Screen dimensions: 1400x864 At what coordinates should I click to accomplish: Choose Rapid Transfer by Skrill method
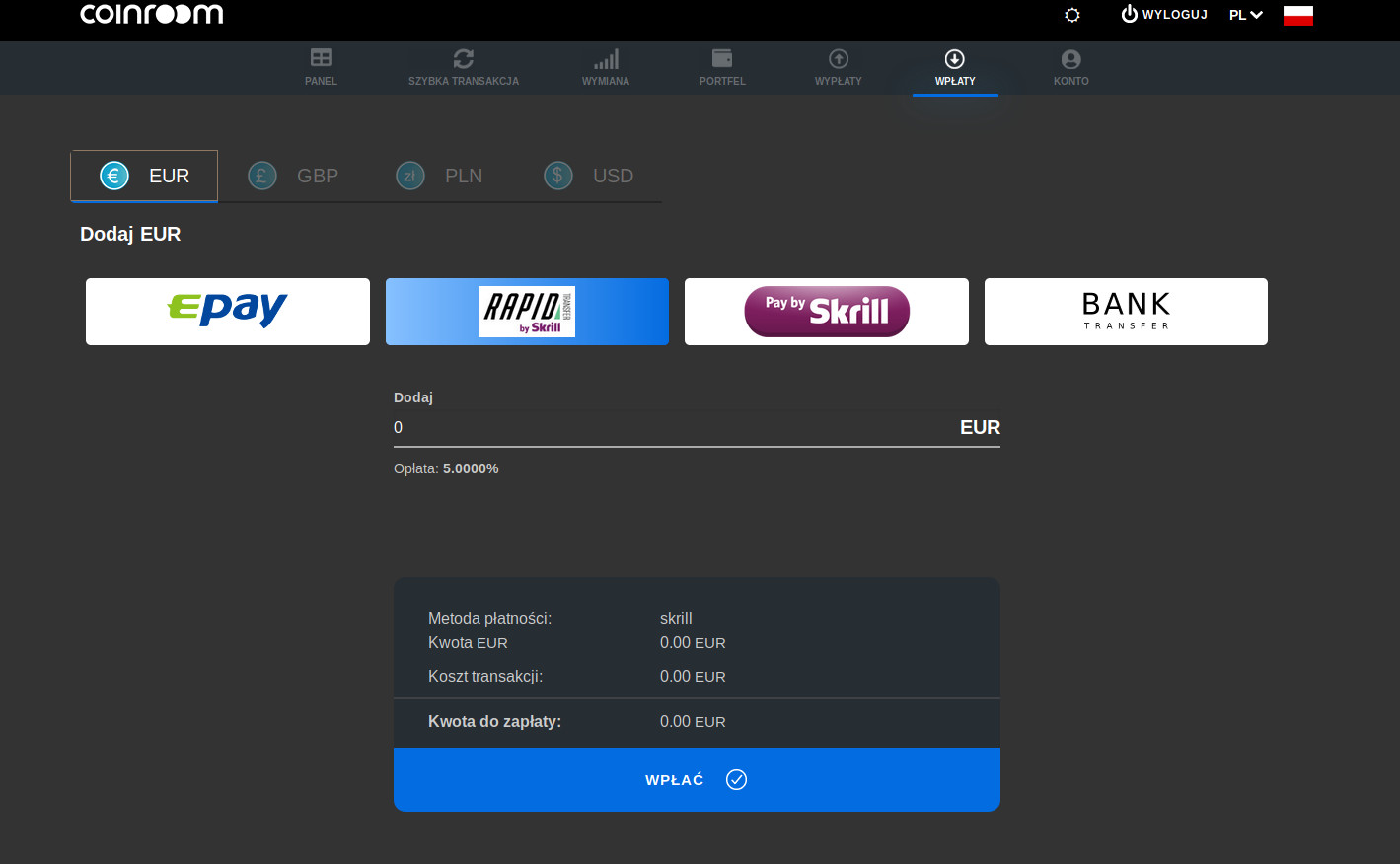(527, 312)
